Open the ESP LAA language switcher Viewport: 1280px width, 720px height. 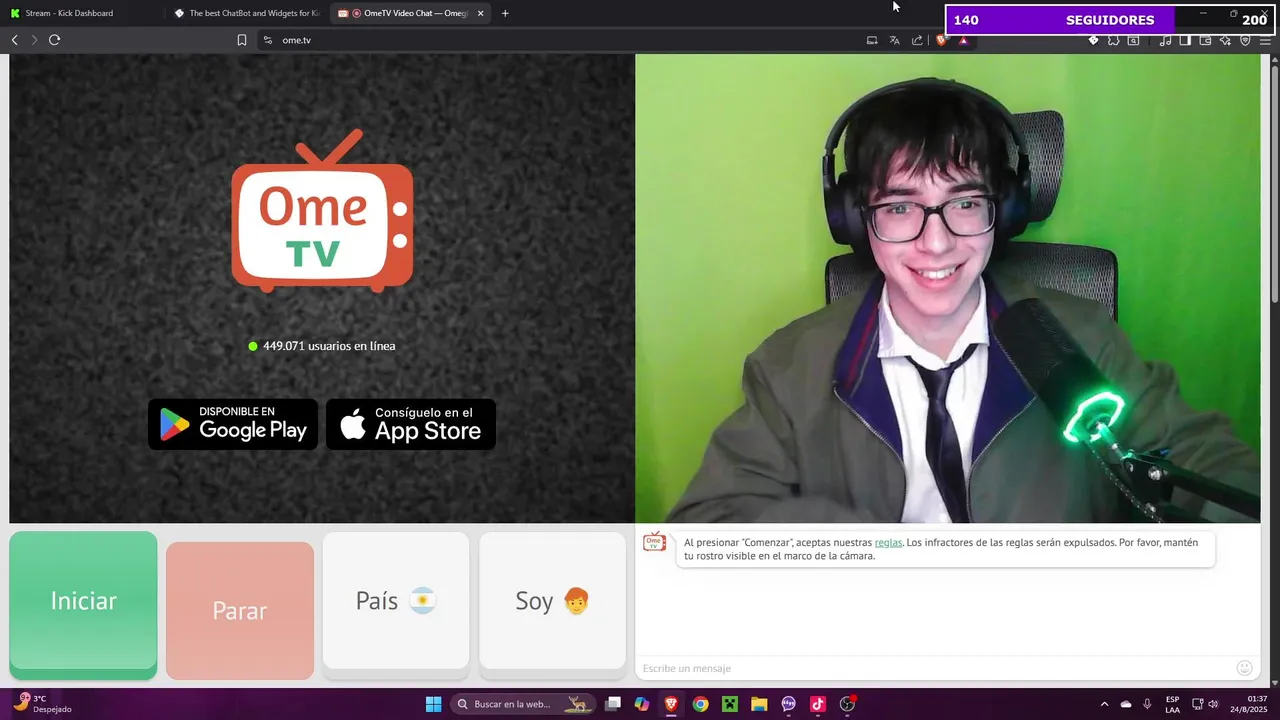[1172, 704]
